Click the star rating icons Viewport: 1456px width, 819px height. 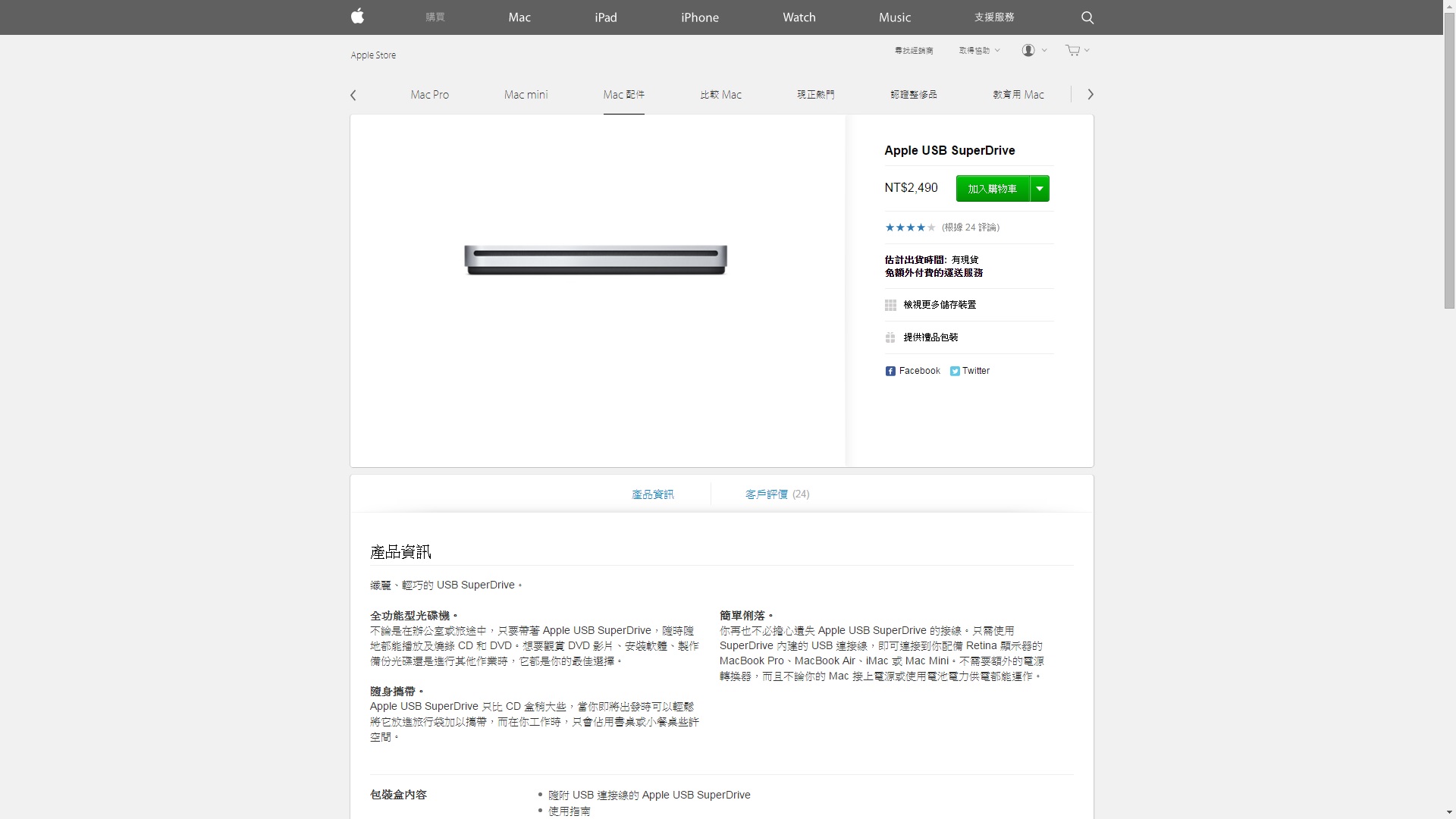coord(910,227)
